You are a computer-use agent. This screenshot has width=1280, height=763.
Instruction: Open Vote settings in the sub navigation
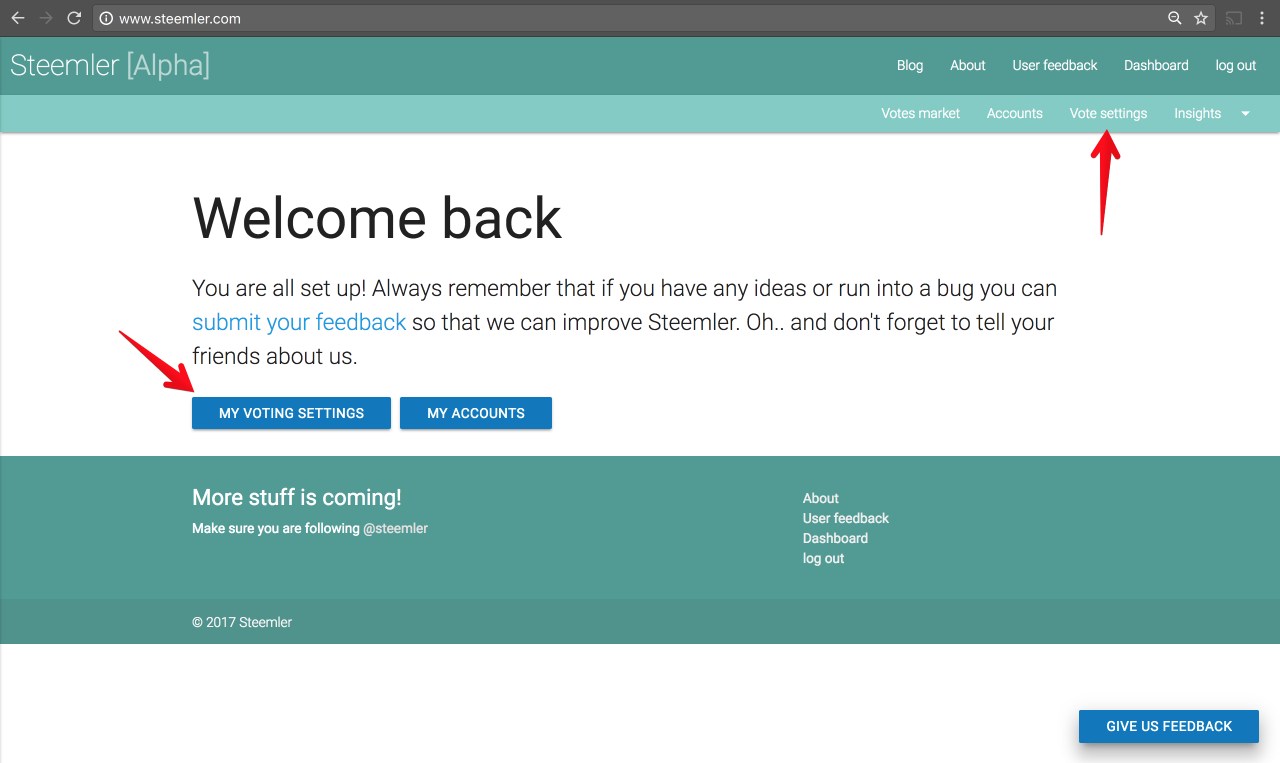click(1108, 113)
